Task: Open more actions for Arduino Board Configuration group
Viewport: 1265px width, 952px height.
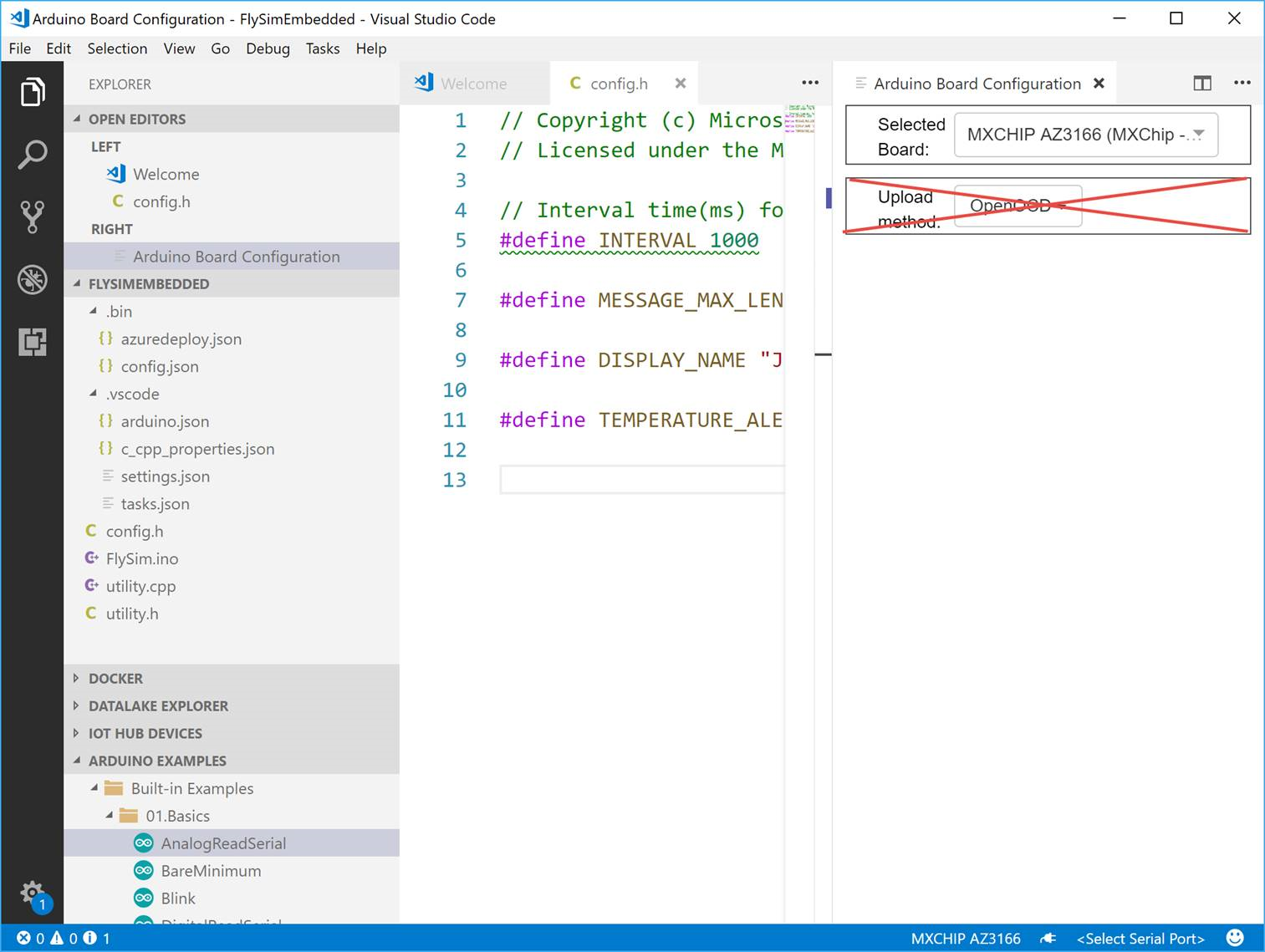Action: point(1242,83)
